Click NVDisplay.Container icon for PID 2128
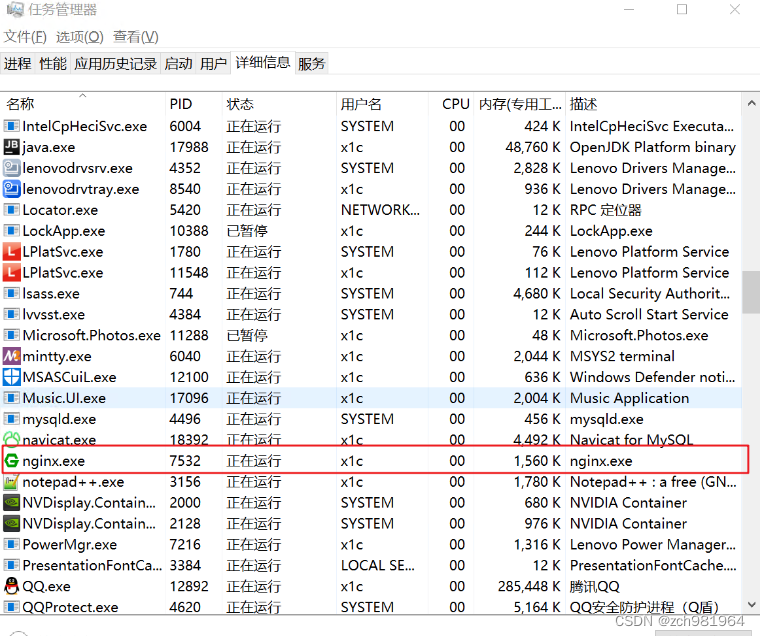760x636 pixels. 11,524
